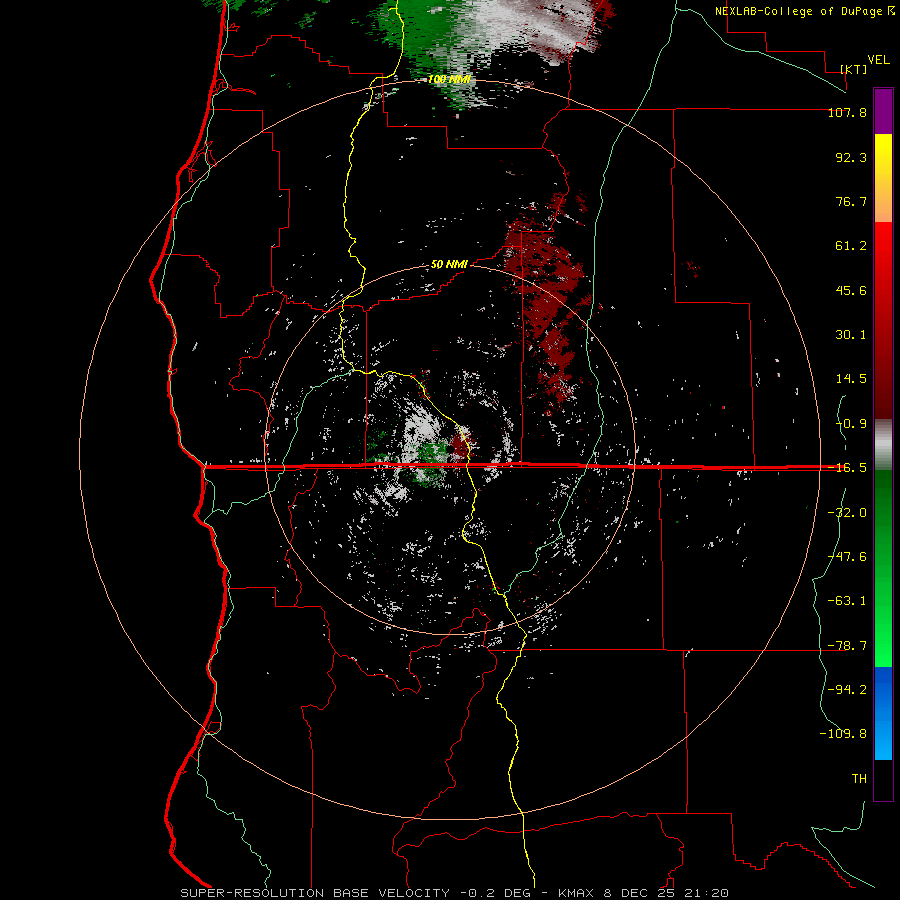Click the 107.8 legend value

(x=847, y=112)
